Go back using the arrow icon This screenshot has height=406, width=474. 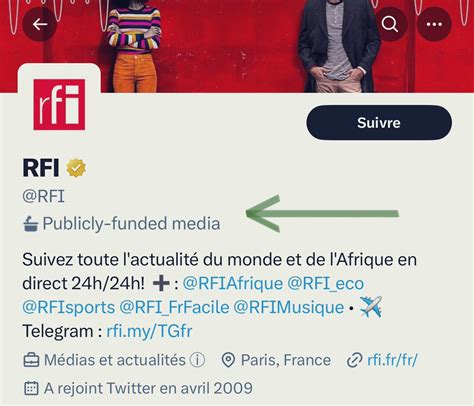[x=40, y=24]
